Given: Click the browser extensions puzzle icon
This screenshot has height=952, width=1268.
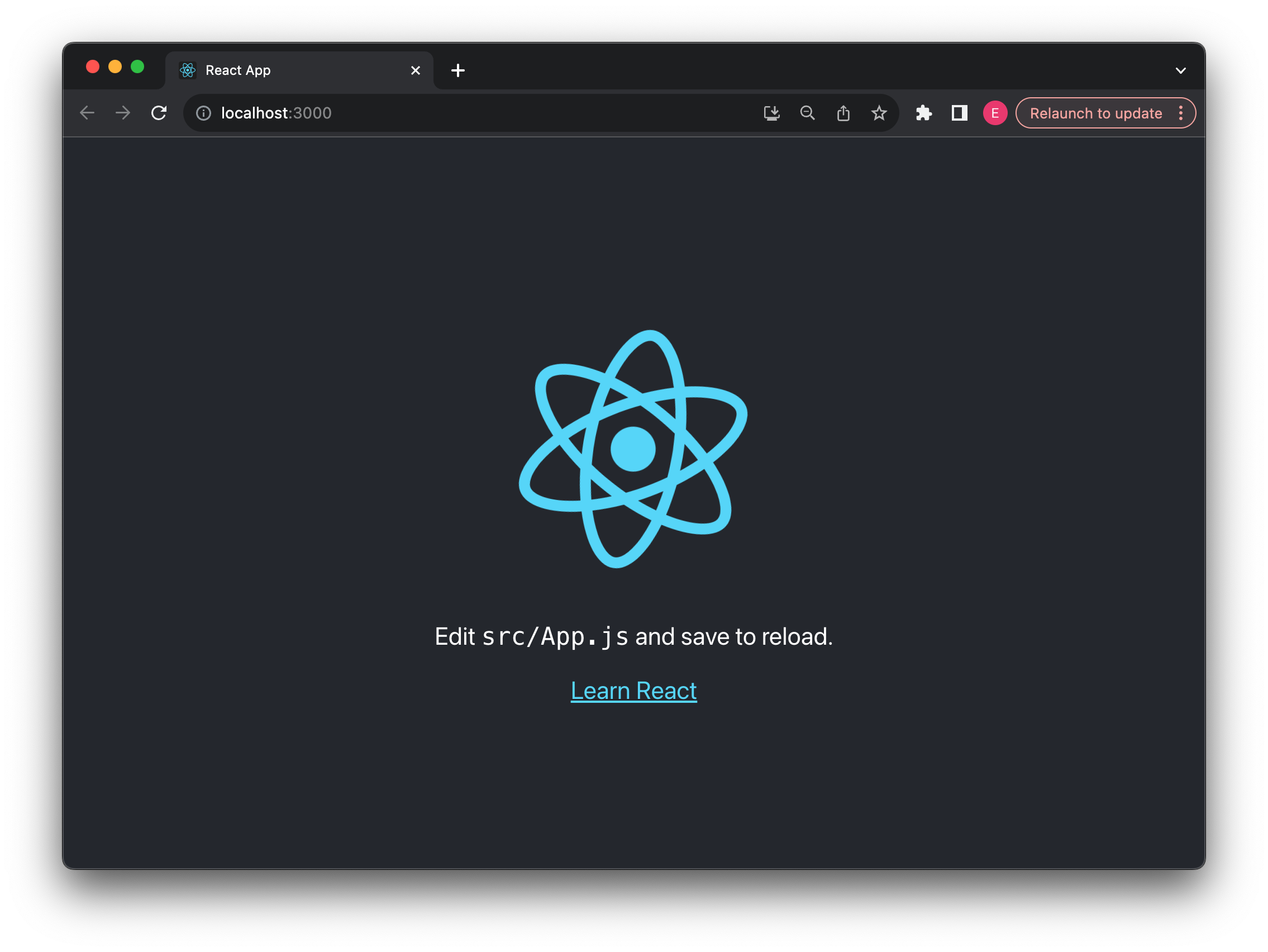Looking at the screenshot, I should pos(923,113).
